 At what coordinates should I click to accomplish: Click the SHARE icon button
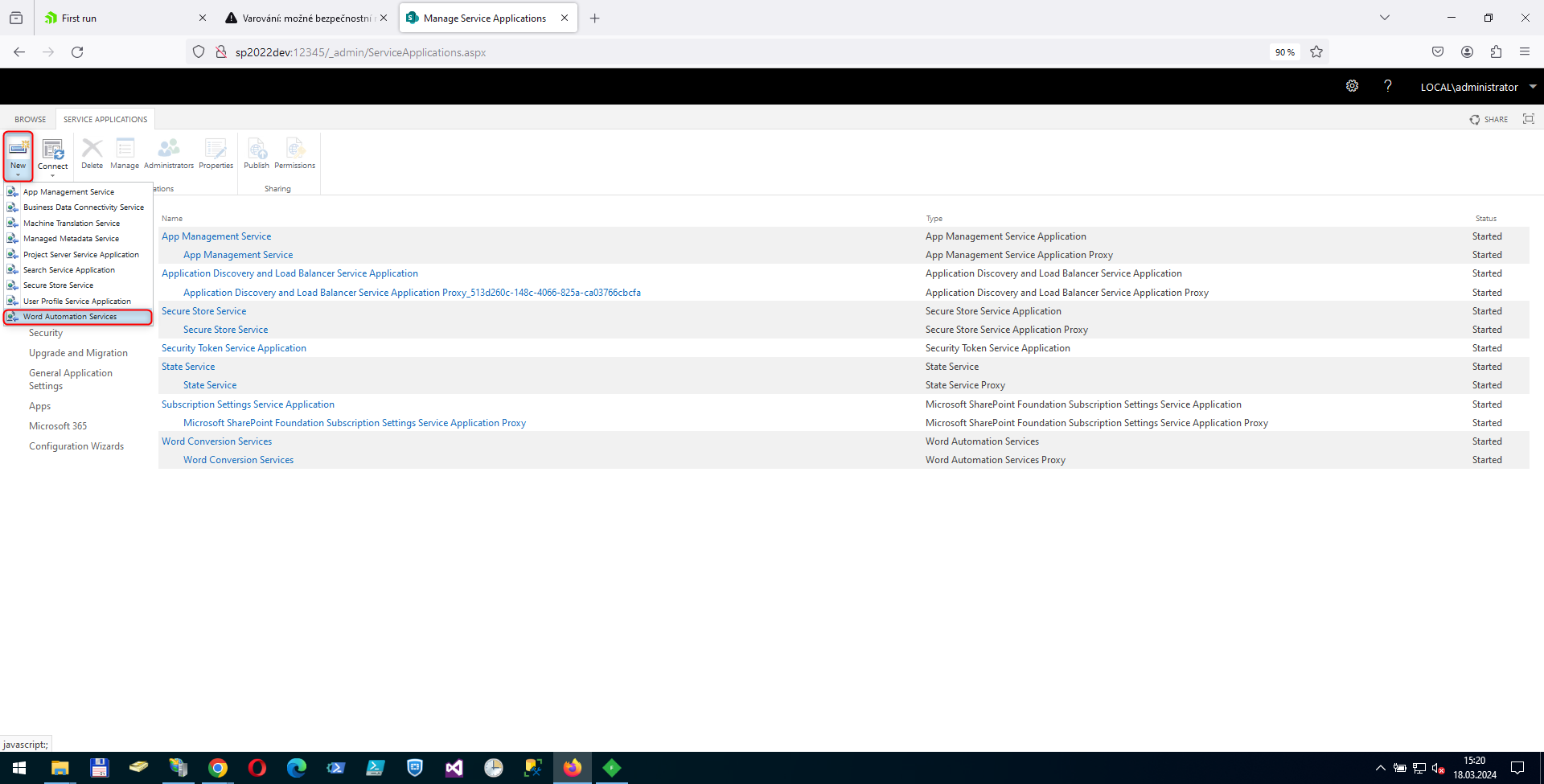[x=1489, y=119]
